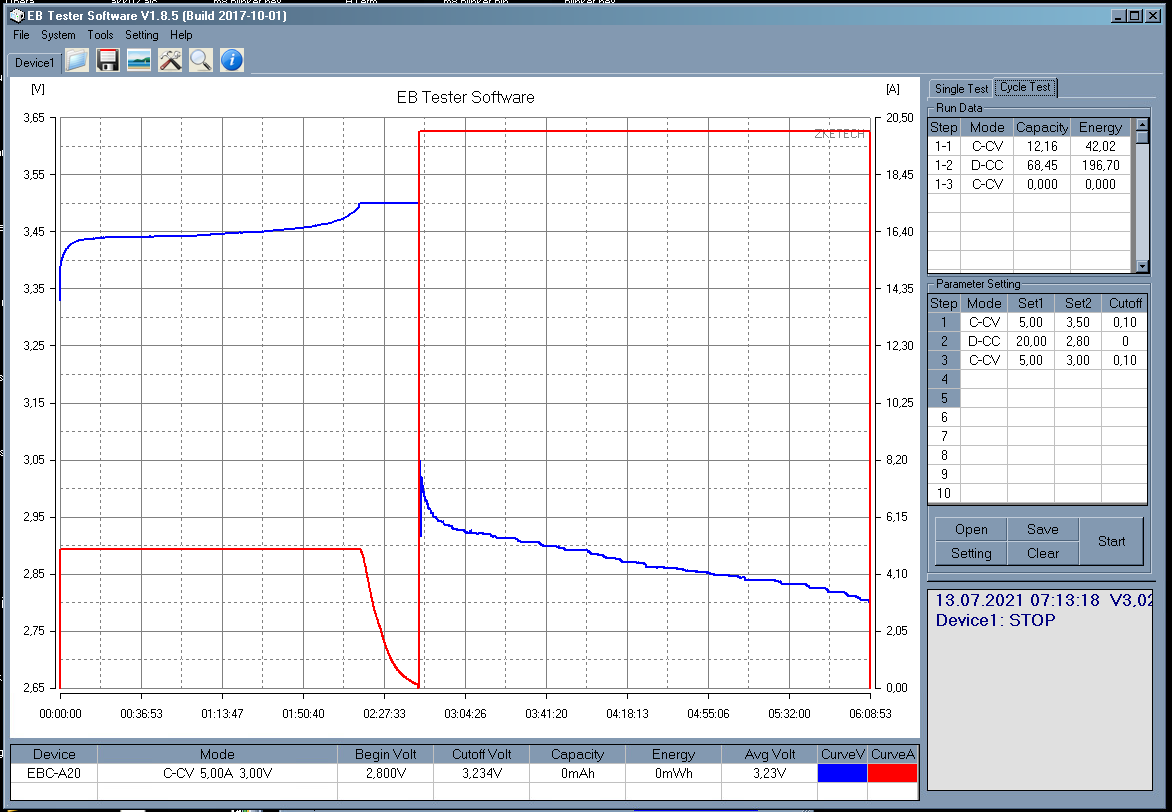Click the Energy column header in Run Data
1172x812 pixels.
(1100, 127)
